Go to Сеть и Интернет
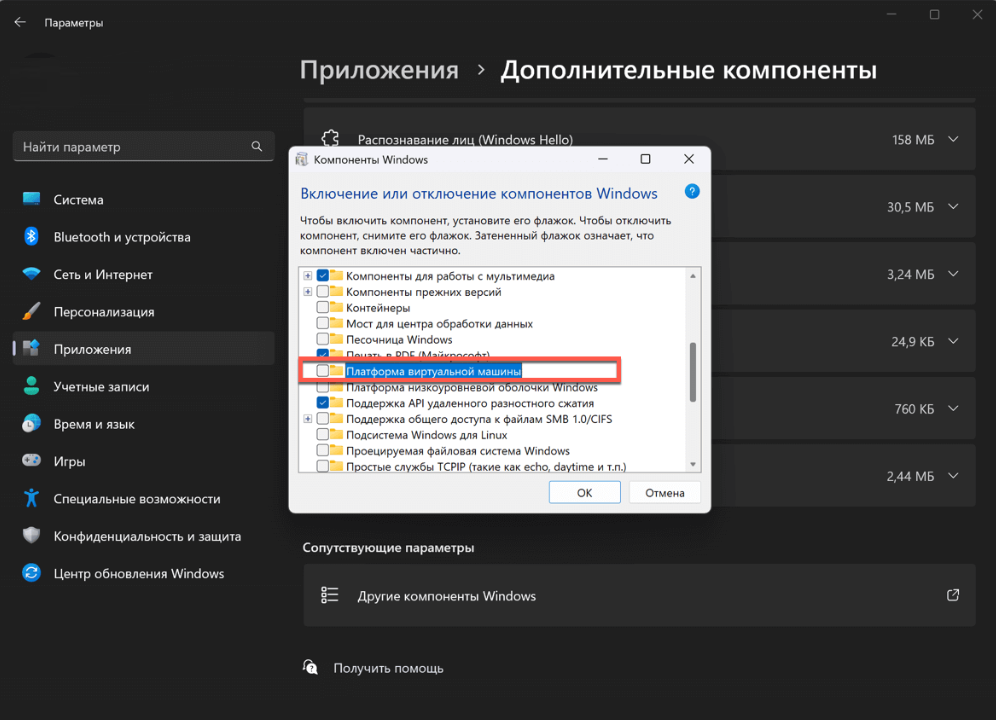The height and width of the screenshot is (720, 996). [144, 275]
